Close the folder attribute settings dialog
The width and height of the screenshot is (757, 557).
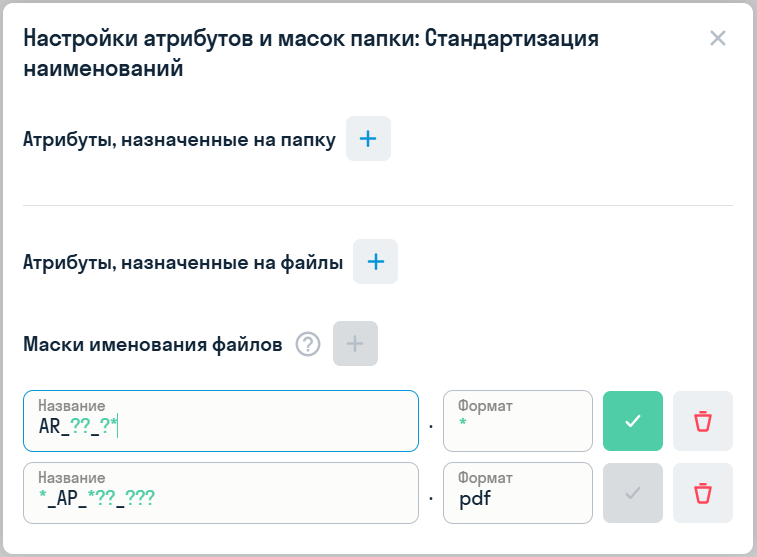717,38
